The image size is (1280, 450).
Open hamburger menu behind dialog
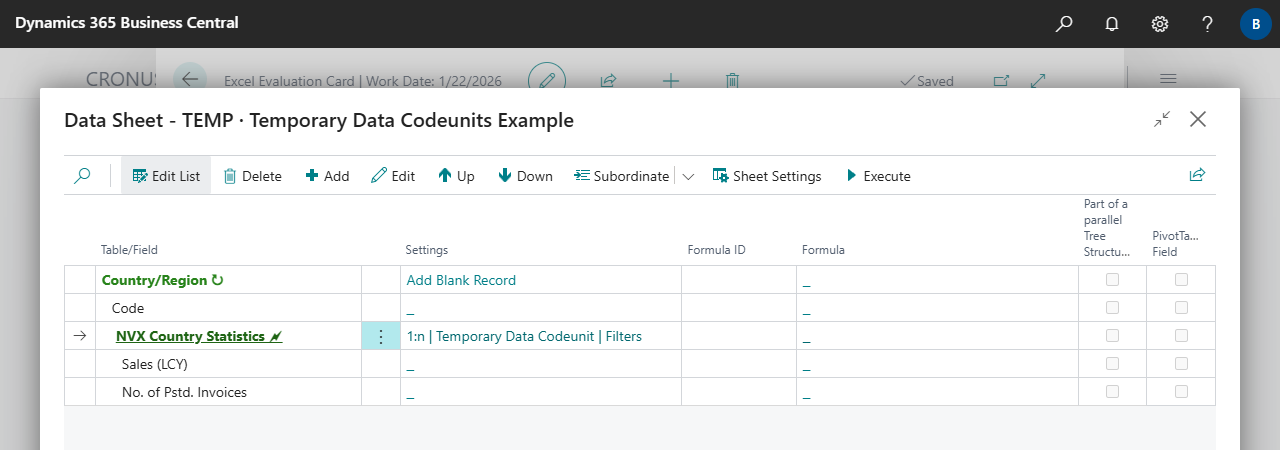point(1167,80)
